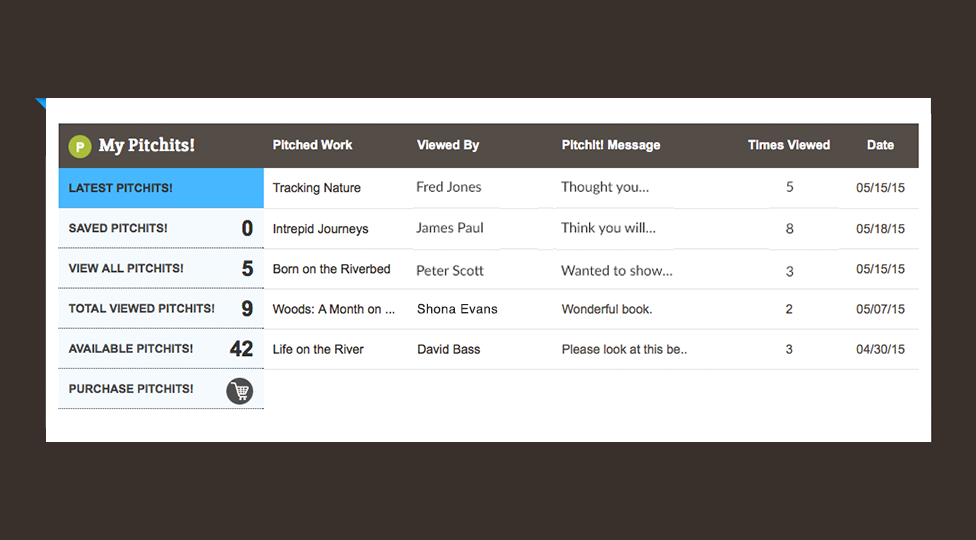Click viewer name Peter Scott
Viewport: 976px width, 540px height.
point(449,271)
